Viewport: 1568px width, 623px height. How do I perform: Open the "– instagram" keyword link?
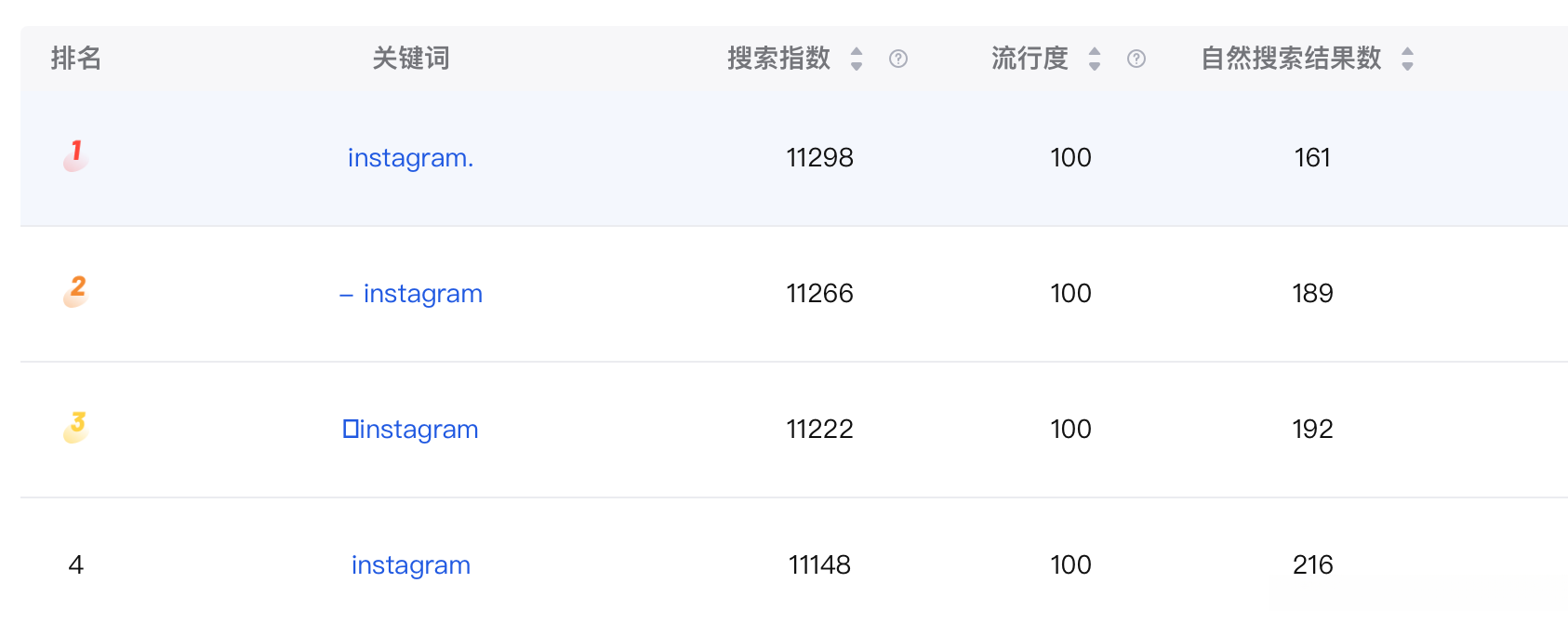tap(410, 294)
